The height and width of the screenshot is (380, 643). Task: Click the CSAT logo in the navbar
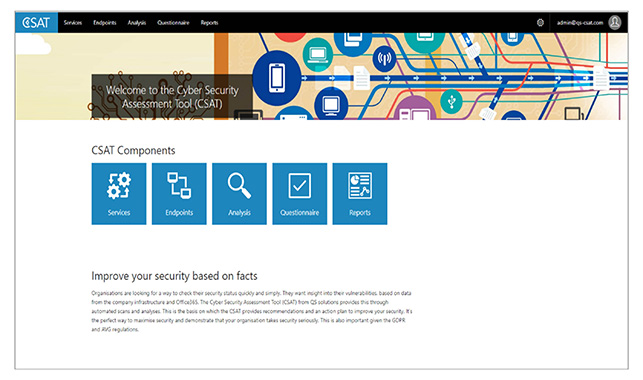coord(36,23)
